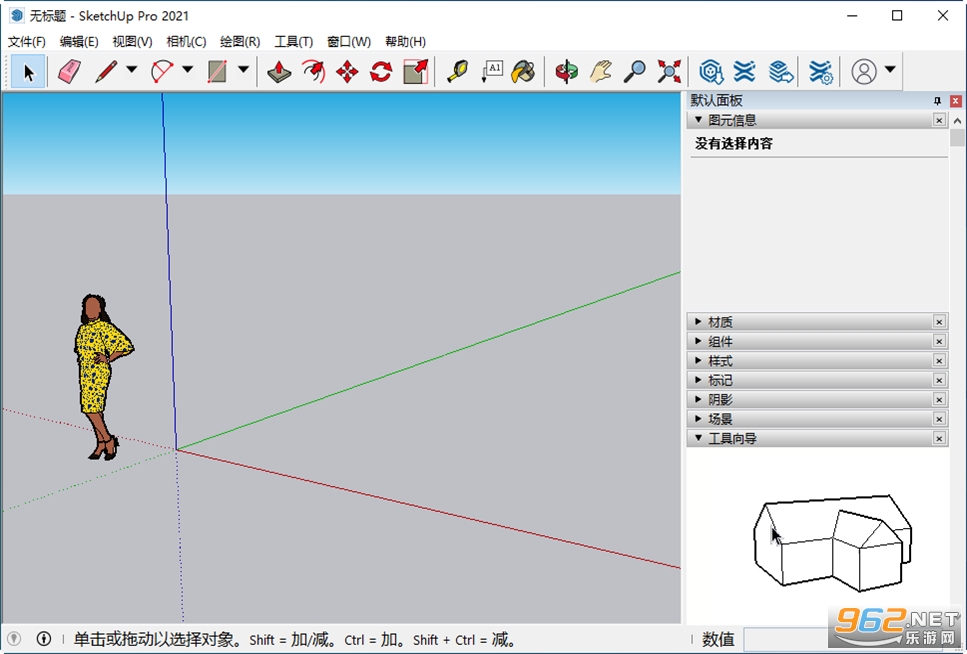
Task: Close the 材质 panel section
Action: (x=939, y=321)
